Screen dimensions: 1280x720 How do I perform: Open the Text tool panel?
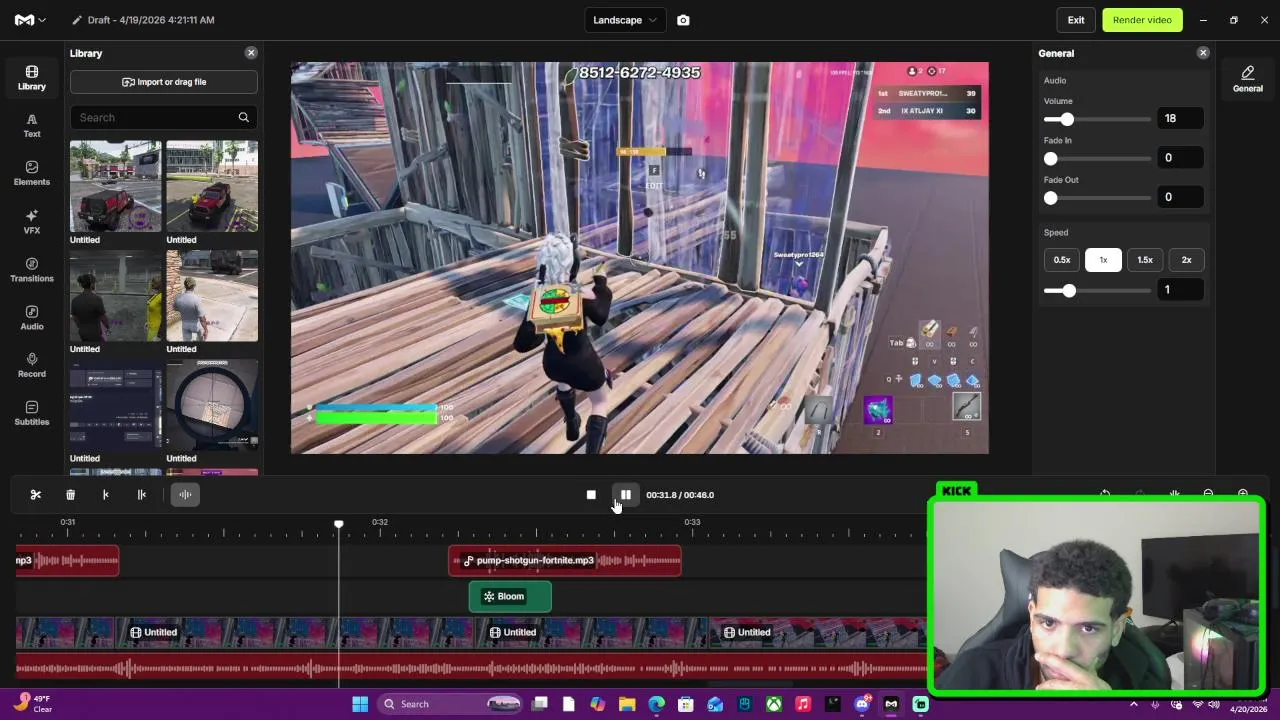tap(31, 125)
